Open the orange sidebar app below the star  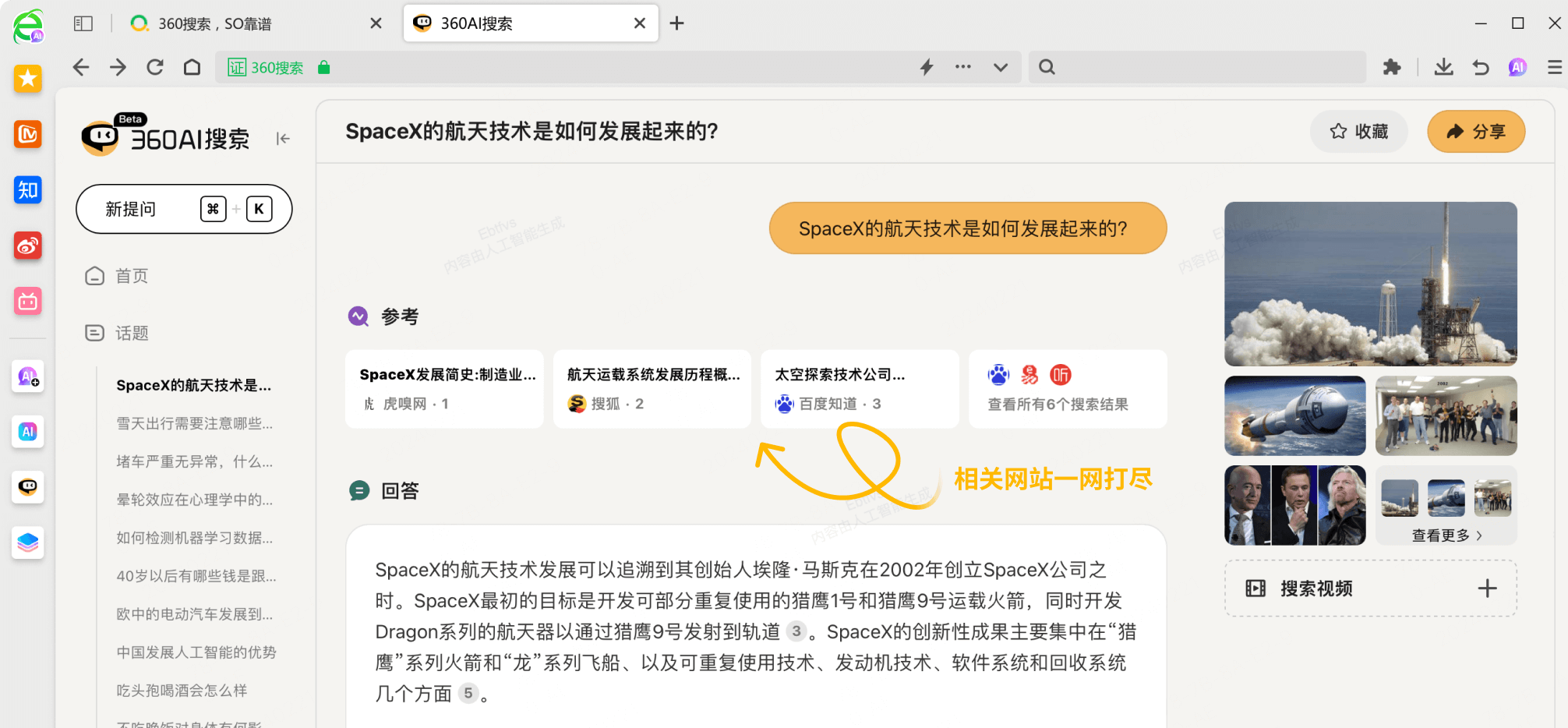[x=28, y=134]
